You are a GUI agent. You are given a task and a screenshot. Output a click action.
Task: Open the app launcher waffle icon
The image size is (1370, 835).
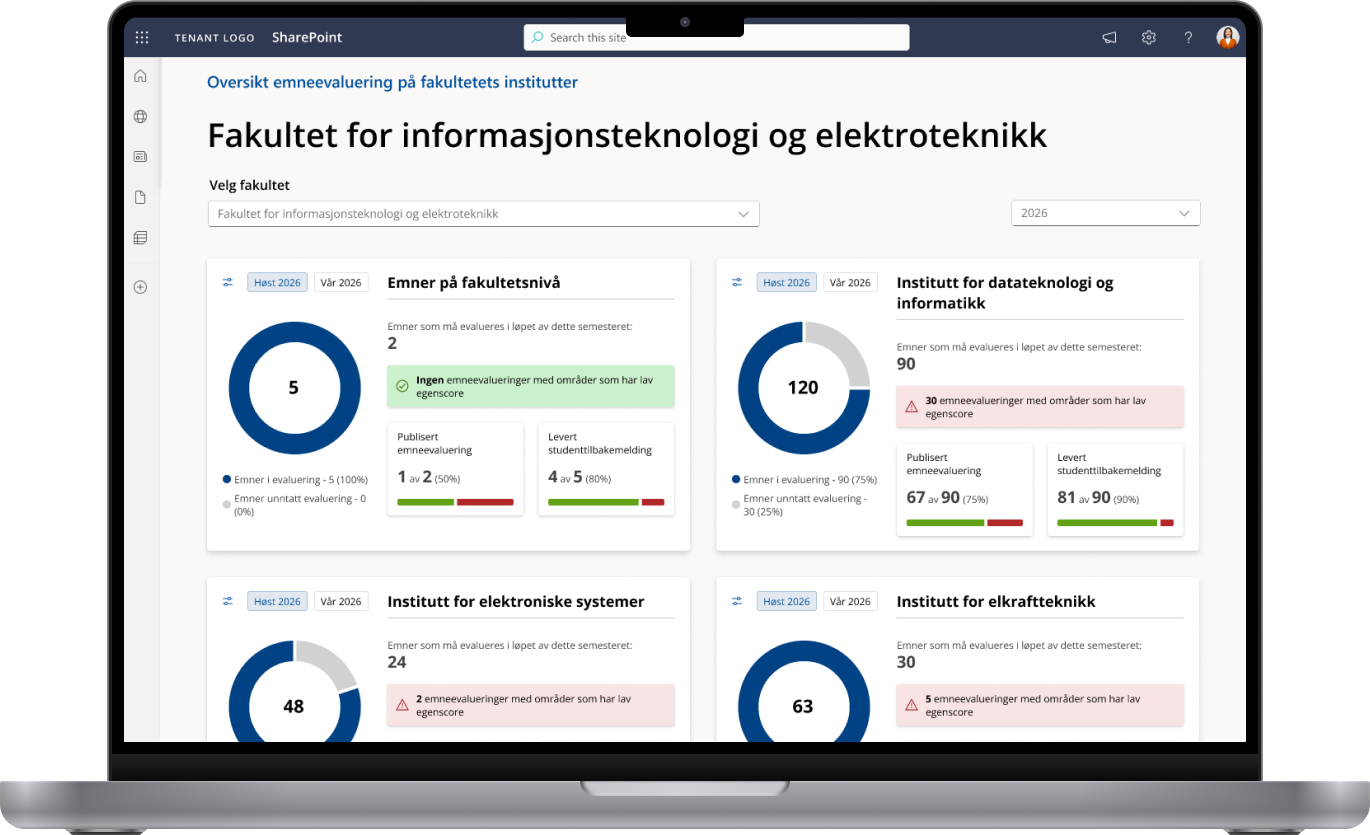pos(141,37)
